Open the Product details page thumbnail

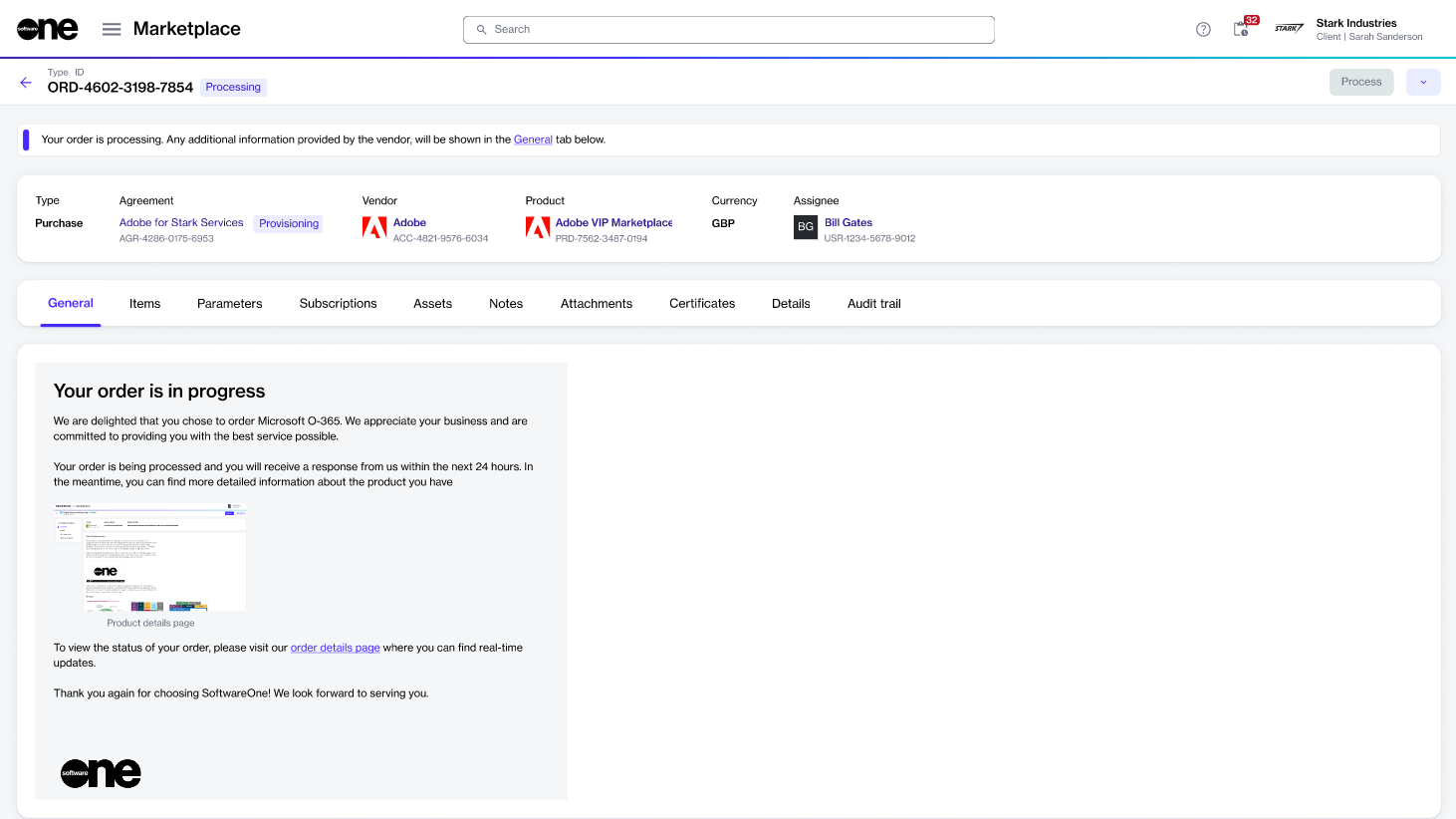[150, 558]
